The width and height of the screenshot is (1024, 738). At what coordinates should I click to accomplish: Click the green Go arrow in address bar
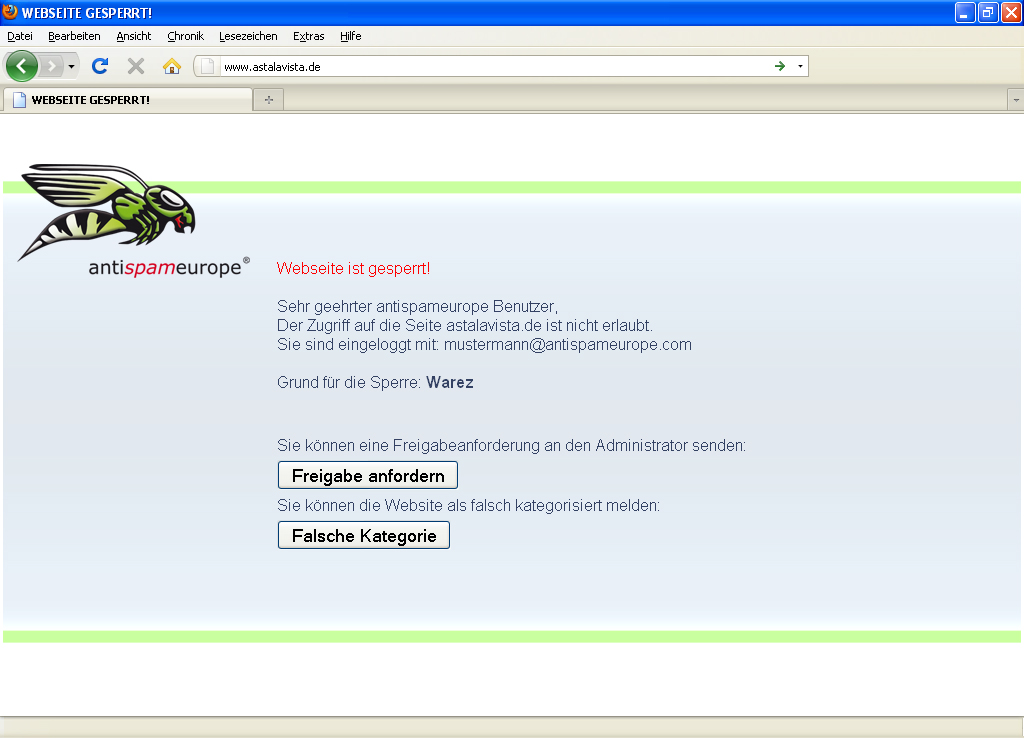click(780, 66)
